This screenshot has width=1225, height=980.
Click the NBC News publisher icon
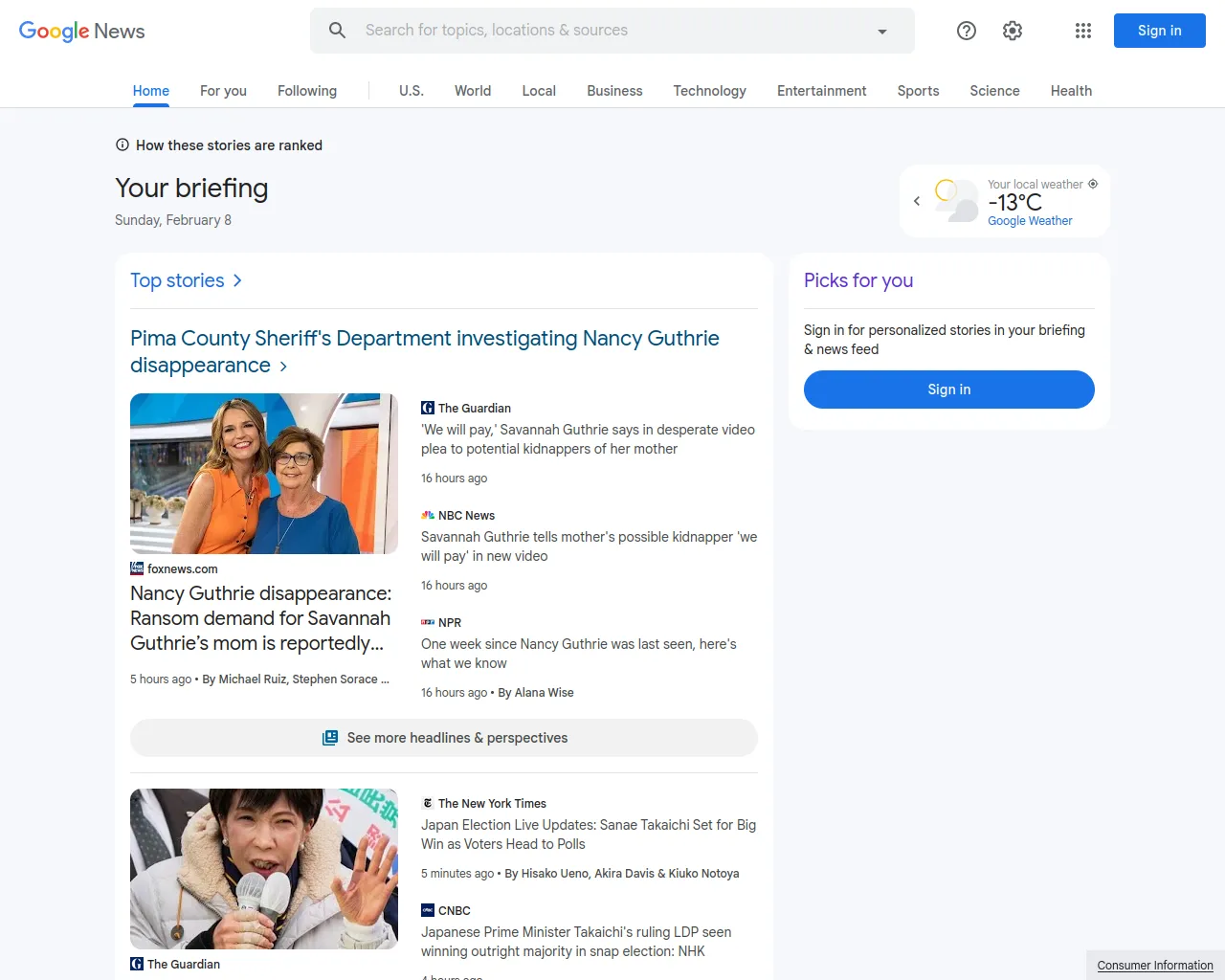(x=427, y=515)
